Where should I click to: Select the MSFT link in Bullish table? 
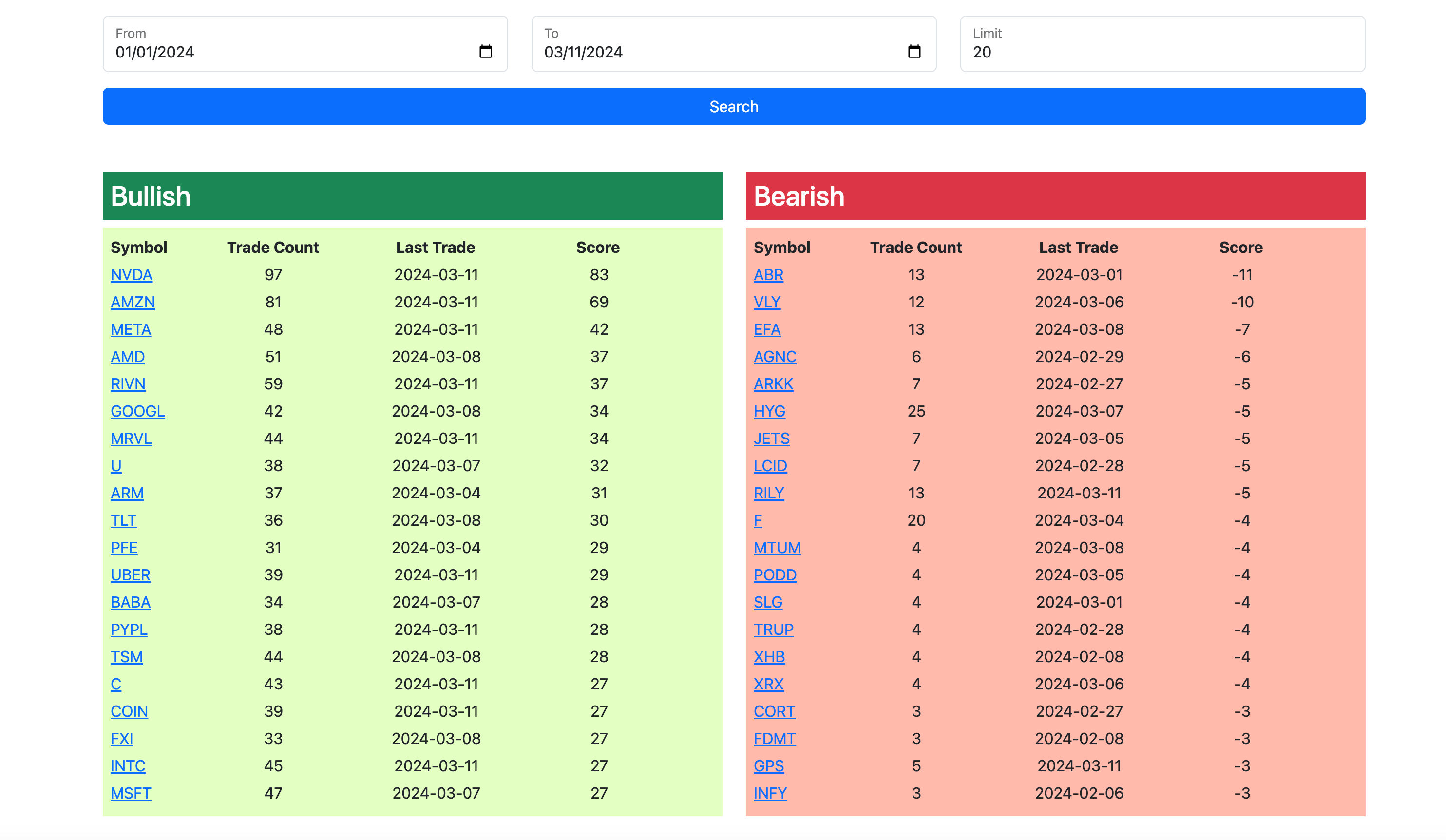(x=131, y=794)
